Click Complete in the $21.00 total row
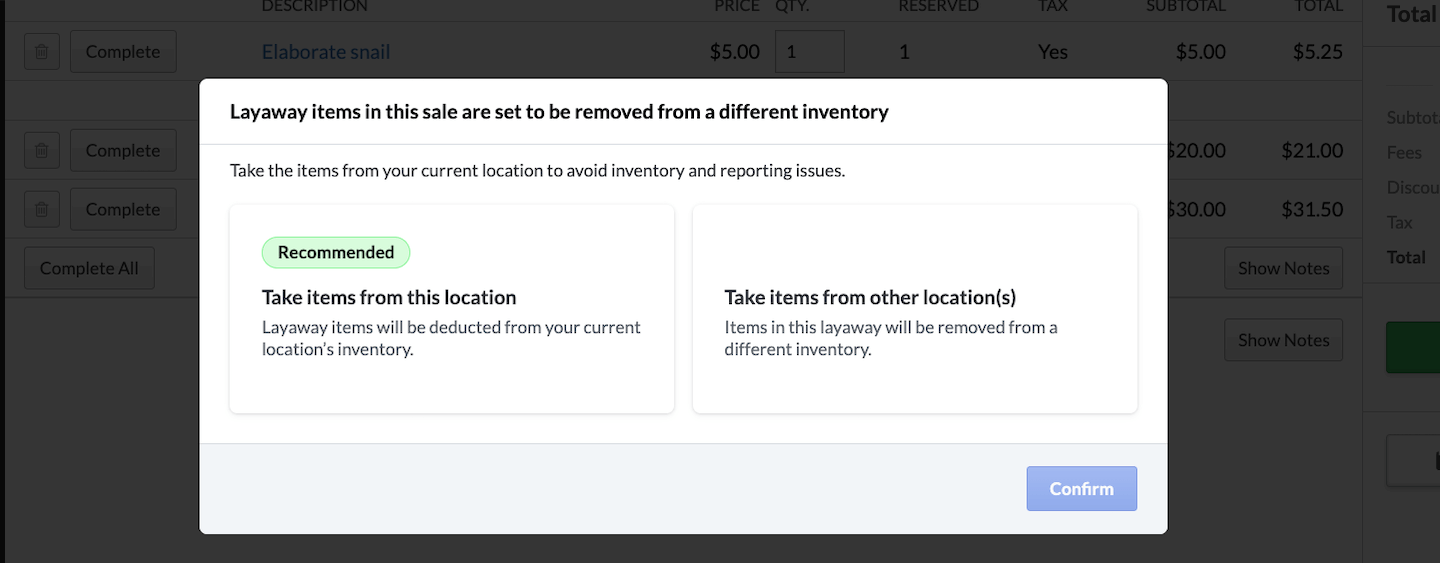 click(x=123, y=151)
